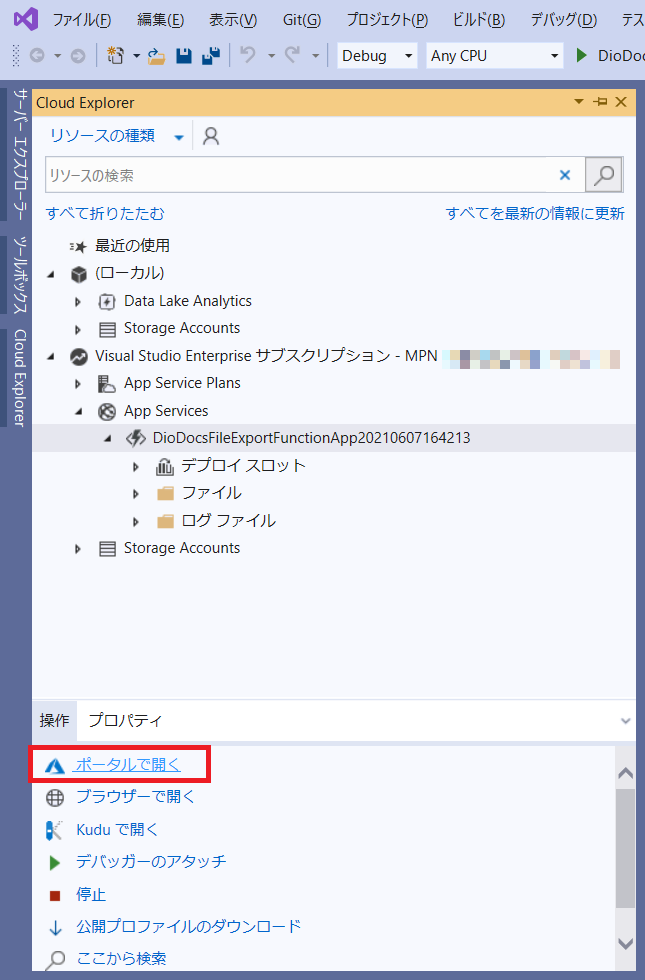Switch to the 操作 tab

pyautogui.click(x=54, y=721)
